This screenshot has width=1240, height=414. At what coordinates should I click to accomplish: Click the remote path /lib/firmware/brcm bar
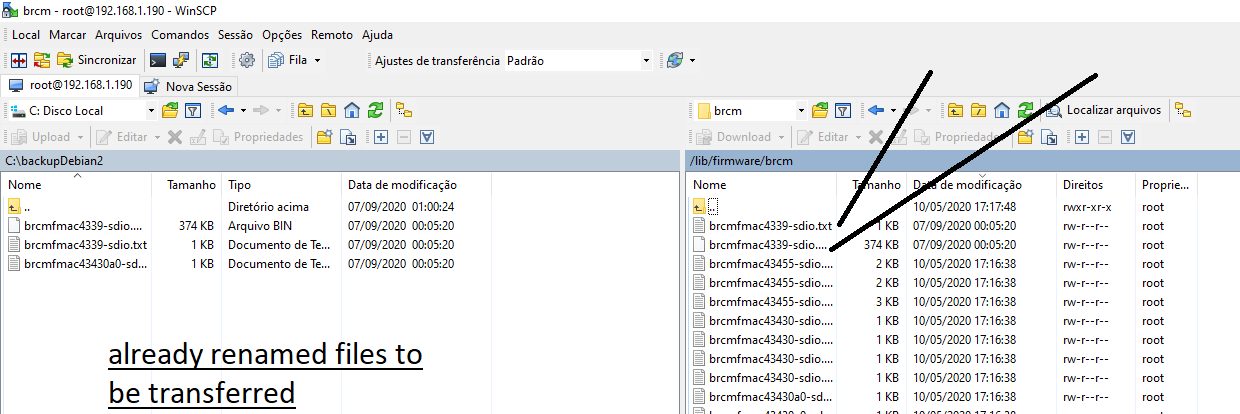(x=962, y=161)
